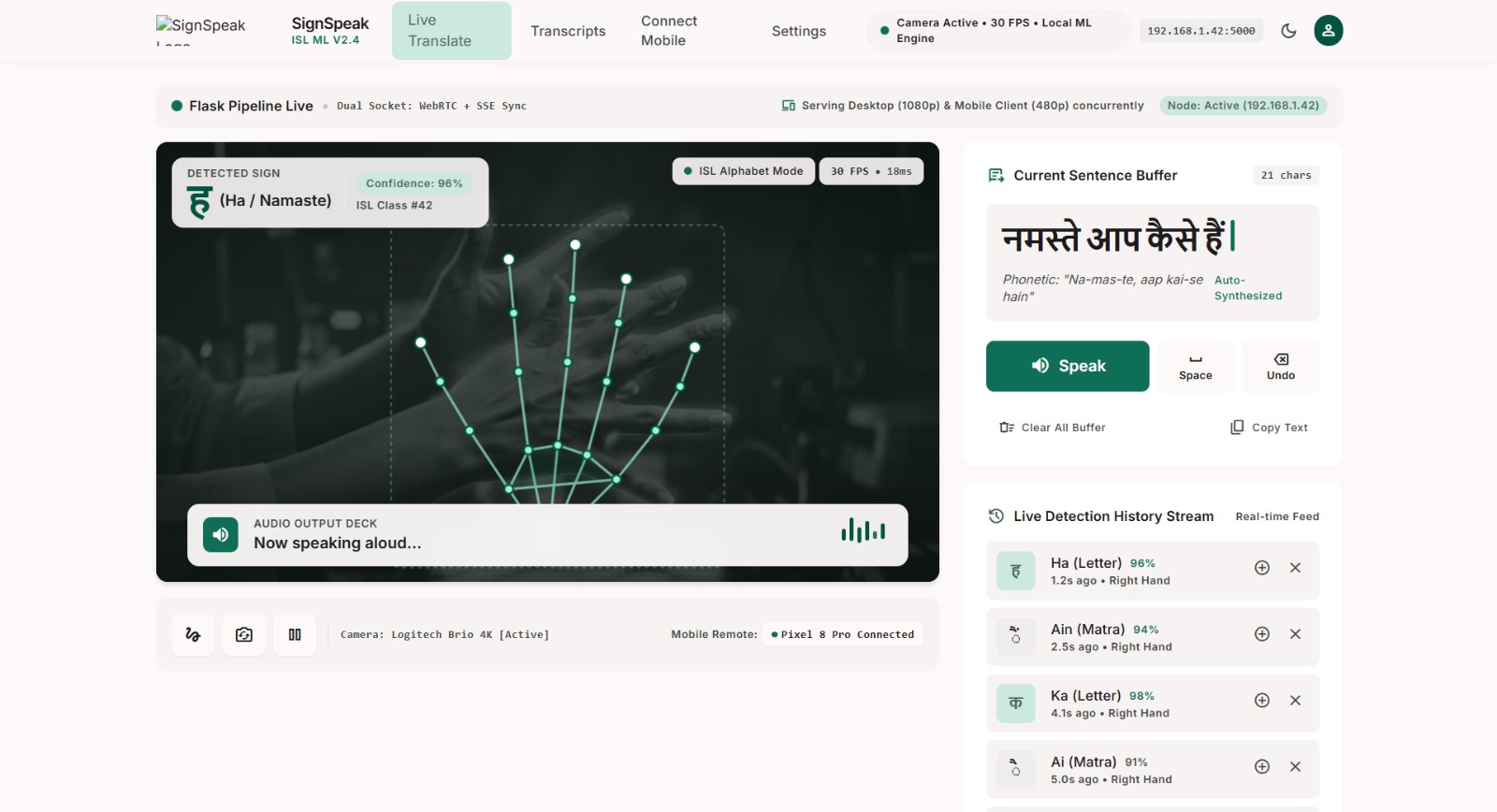Clear All Buffer
Viewport: 1497px width, 812px height.
pyautogui.click(x=1053, y=428)
